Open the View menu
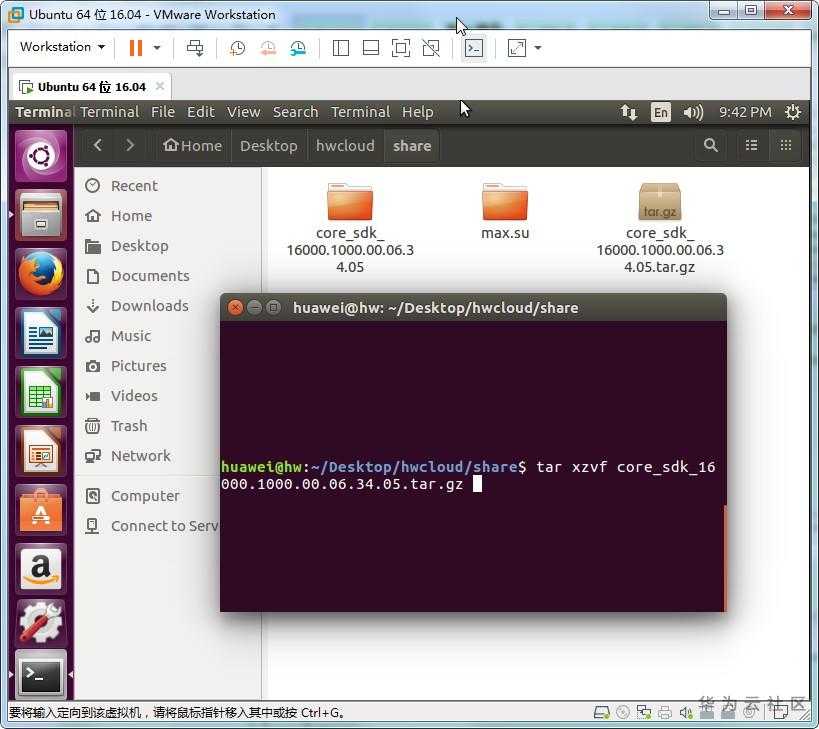 coord(243,112)
